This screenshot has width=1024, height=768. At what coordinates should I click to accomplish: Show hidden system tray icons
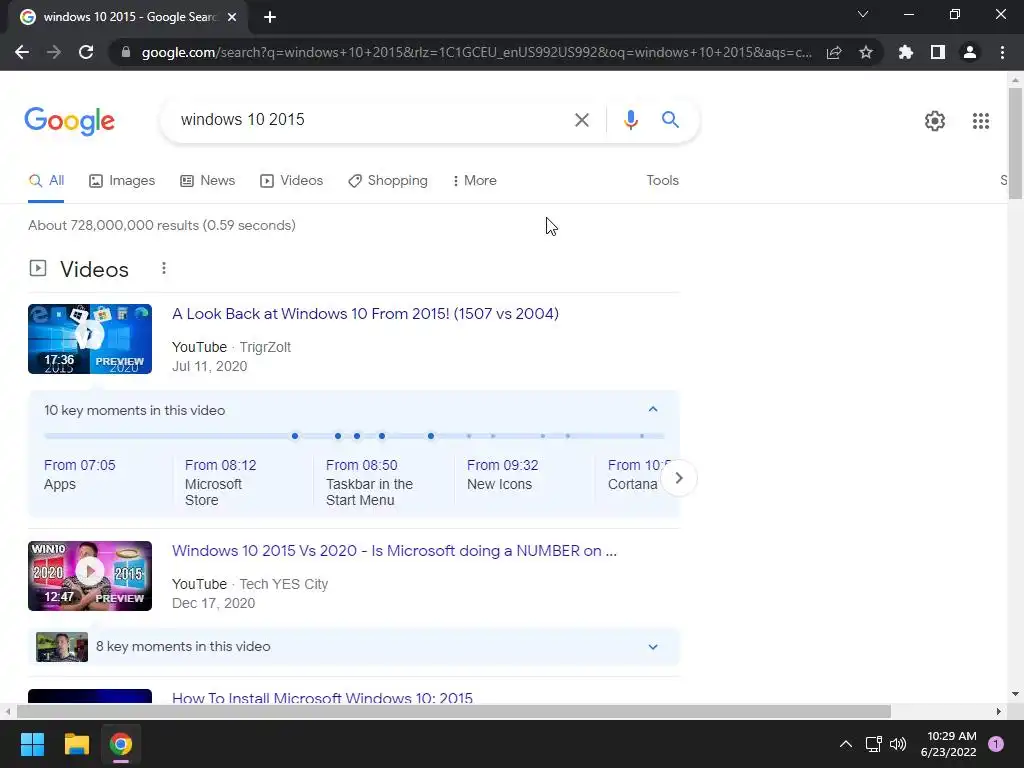[845, 744]
